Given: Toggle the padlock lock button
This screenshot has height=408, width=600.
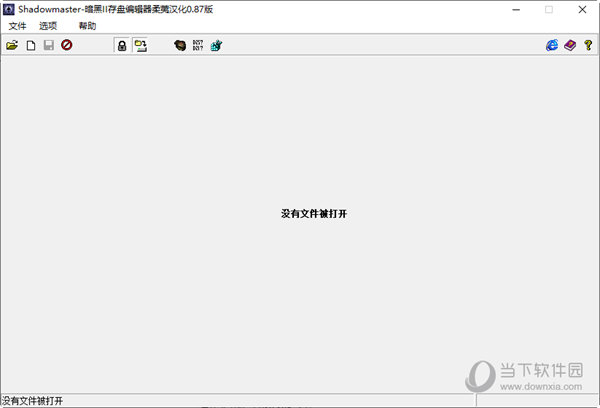Looking at the screenshot, I should click(122, 46).
